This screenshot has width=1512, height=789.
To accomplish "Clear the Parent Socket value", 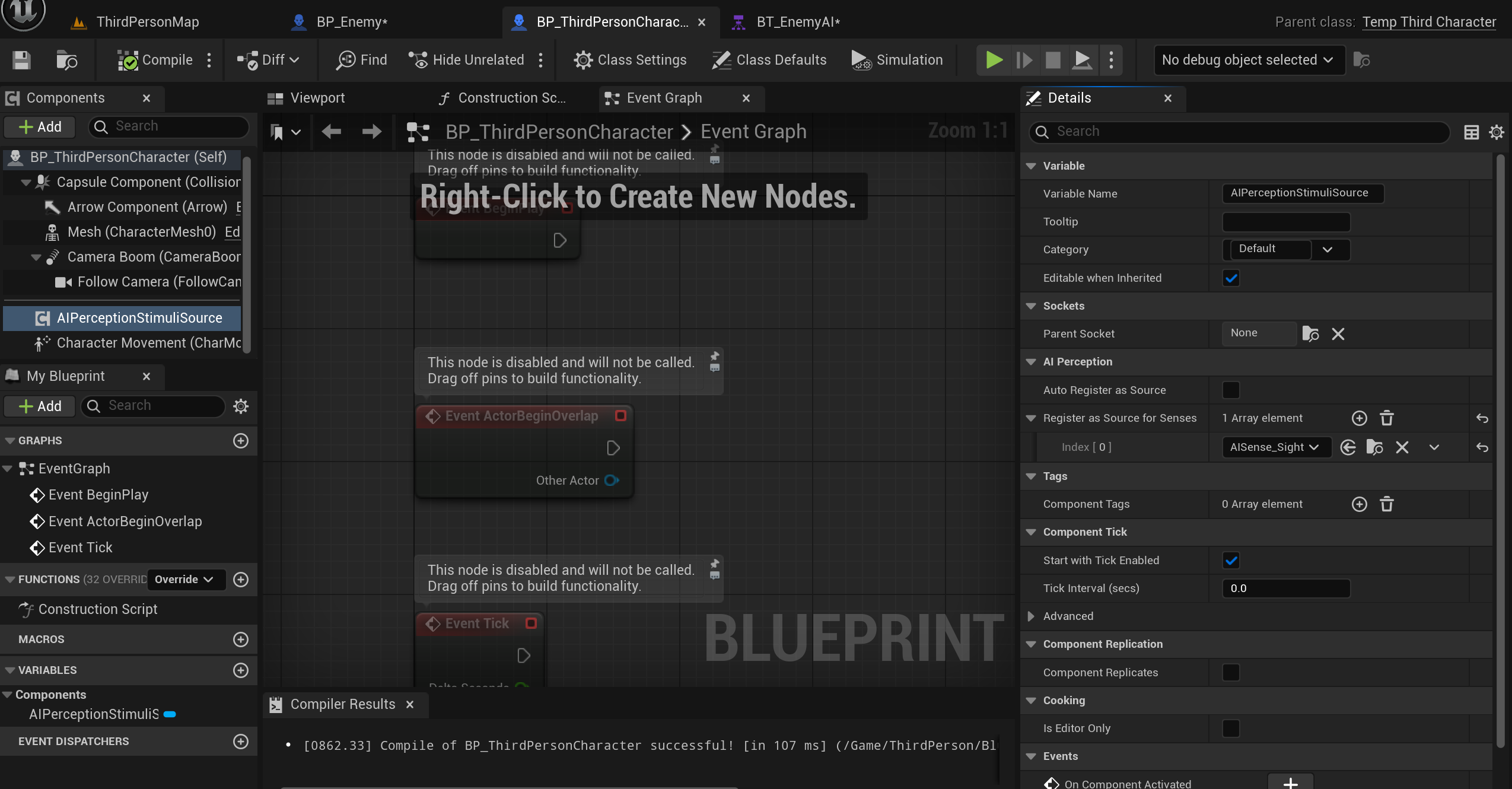I will (x=1338, y=333).
